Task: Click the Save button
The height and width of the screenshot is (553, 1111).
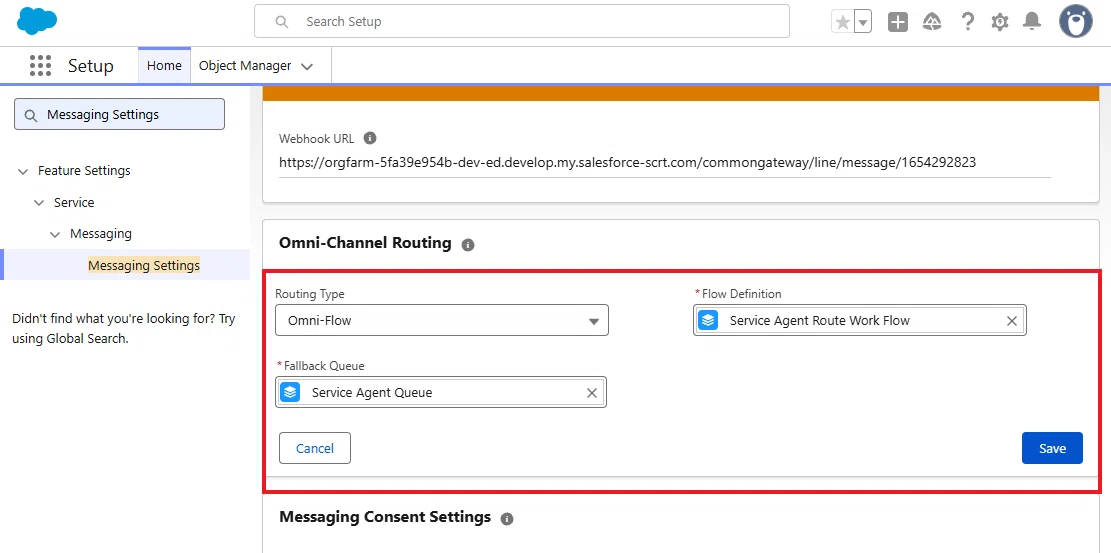Action: (x=1052, y=448)
